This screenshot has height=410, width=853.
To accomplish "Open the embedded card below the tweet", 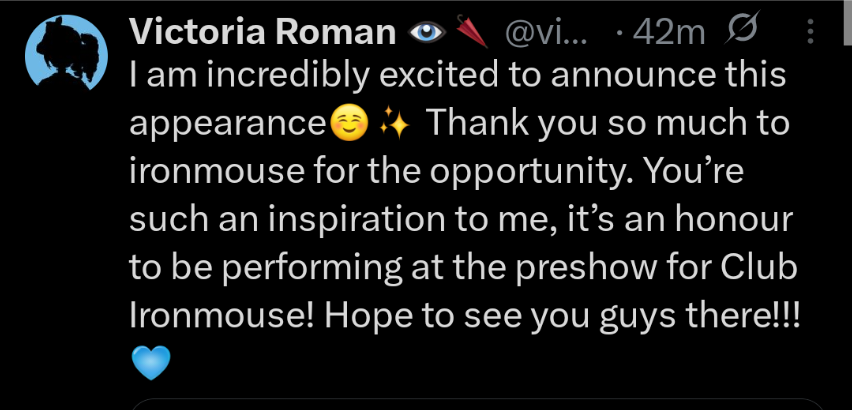I will tap(480, 404).
